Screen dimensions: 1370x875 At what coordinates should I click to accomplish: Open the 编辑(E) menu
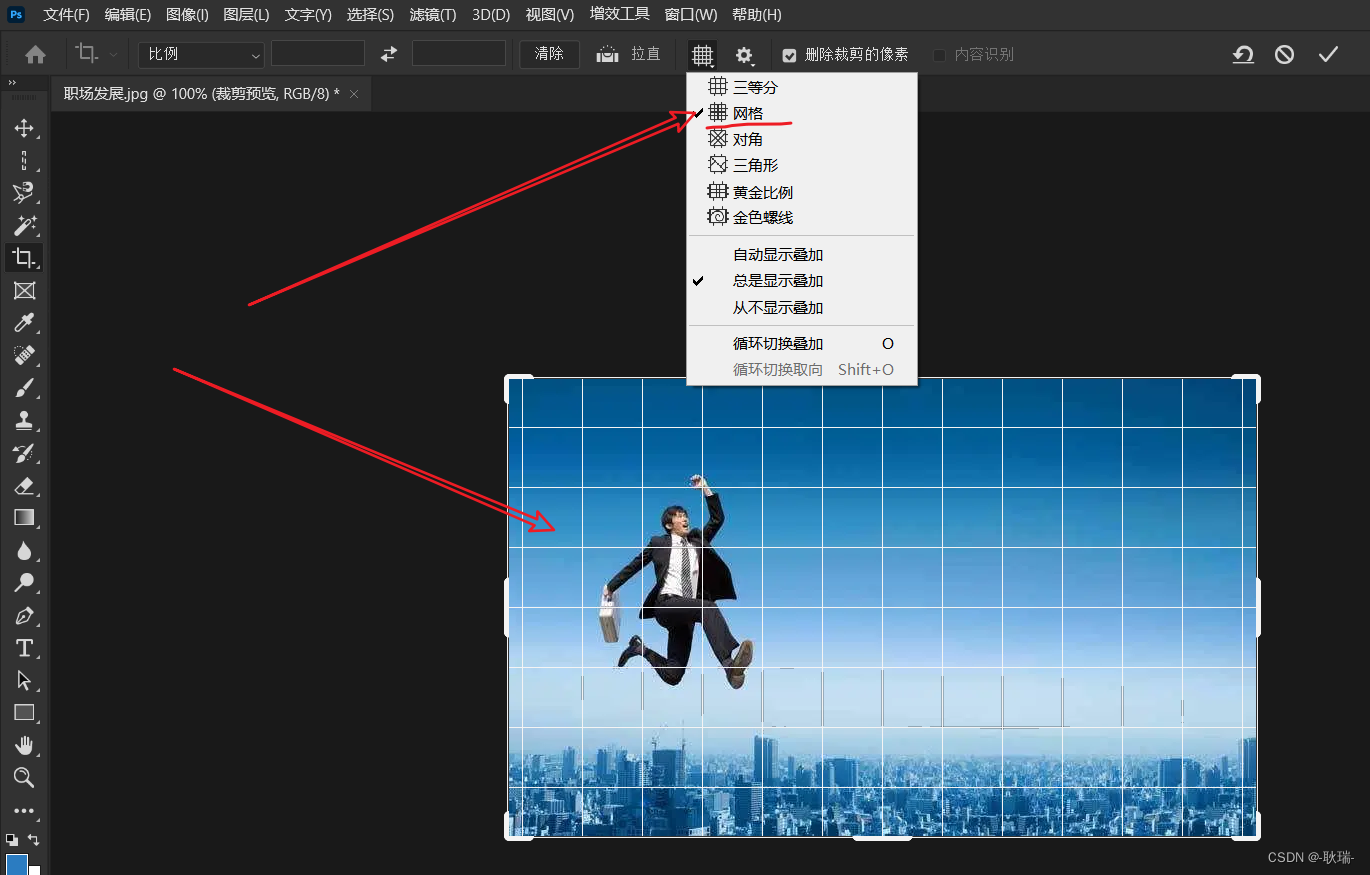pyautogui.click(x=128, y=15)
